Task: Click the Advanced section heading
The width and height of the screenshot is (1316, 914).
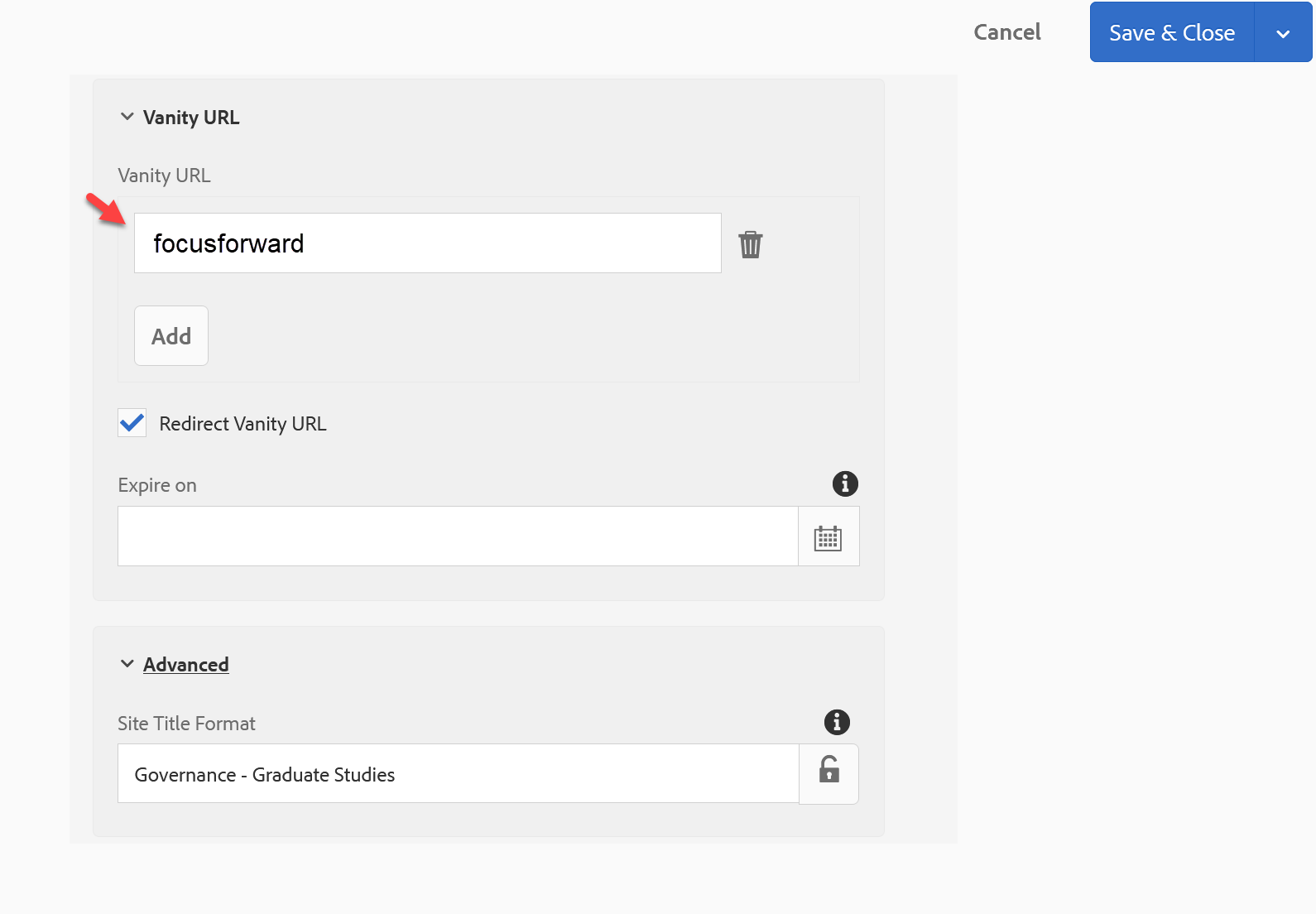Action: pyautogui.click(x=186, y=665)
